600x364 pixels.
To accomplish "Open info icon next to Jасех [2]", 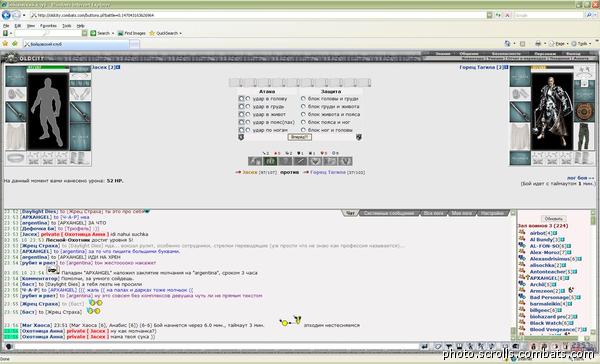I will 118,67.
